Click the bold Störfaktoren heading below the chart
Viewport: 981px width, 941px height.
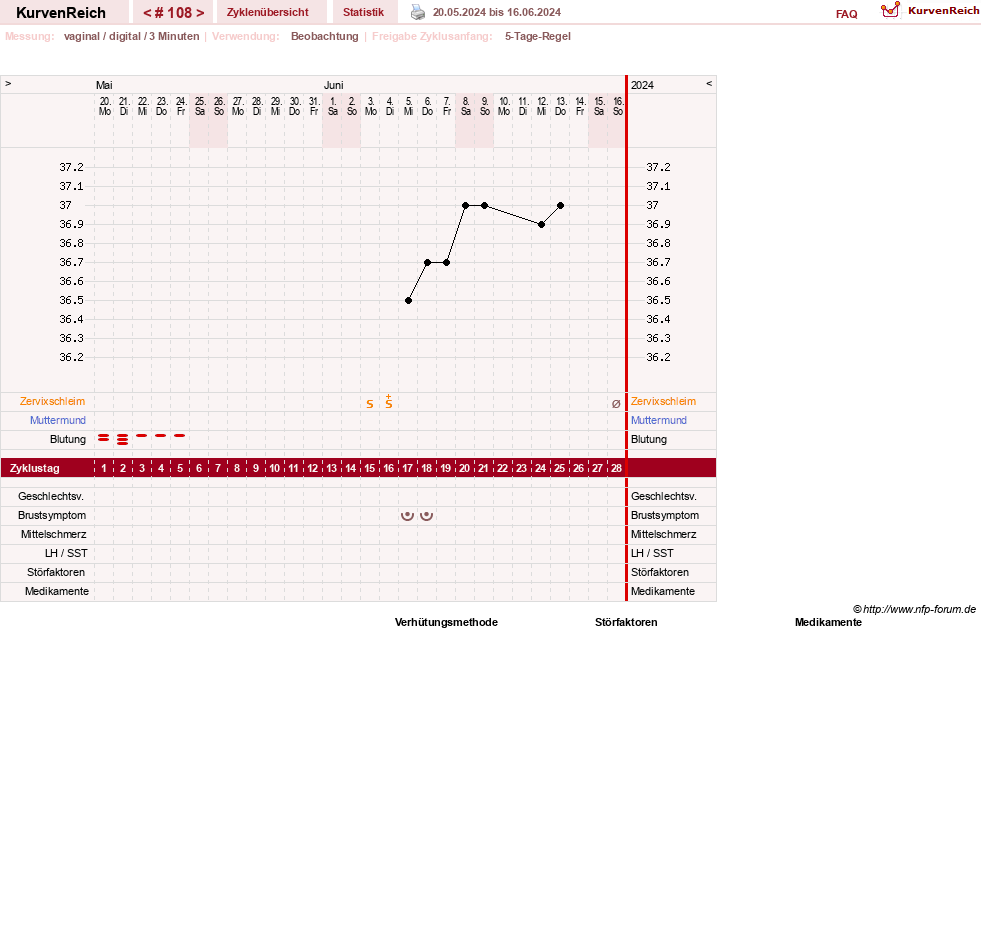(626, 622)
